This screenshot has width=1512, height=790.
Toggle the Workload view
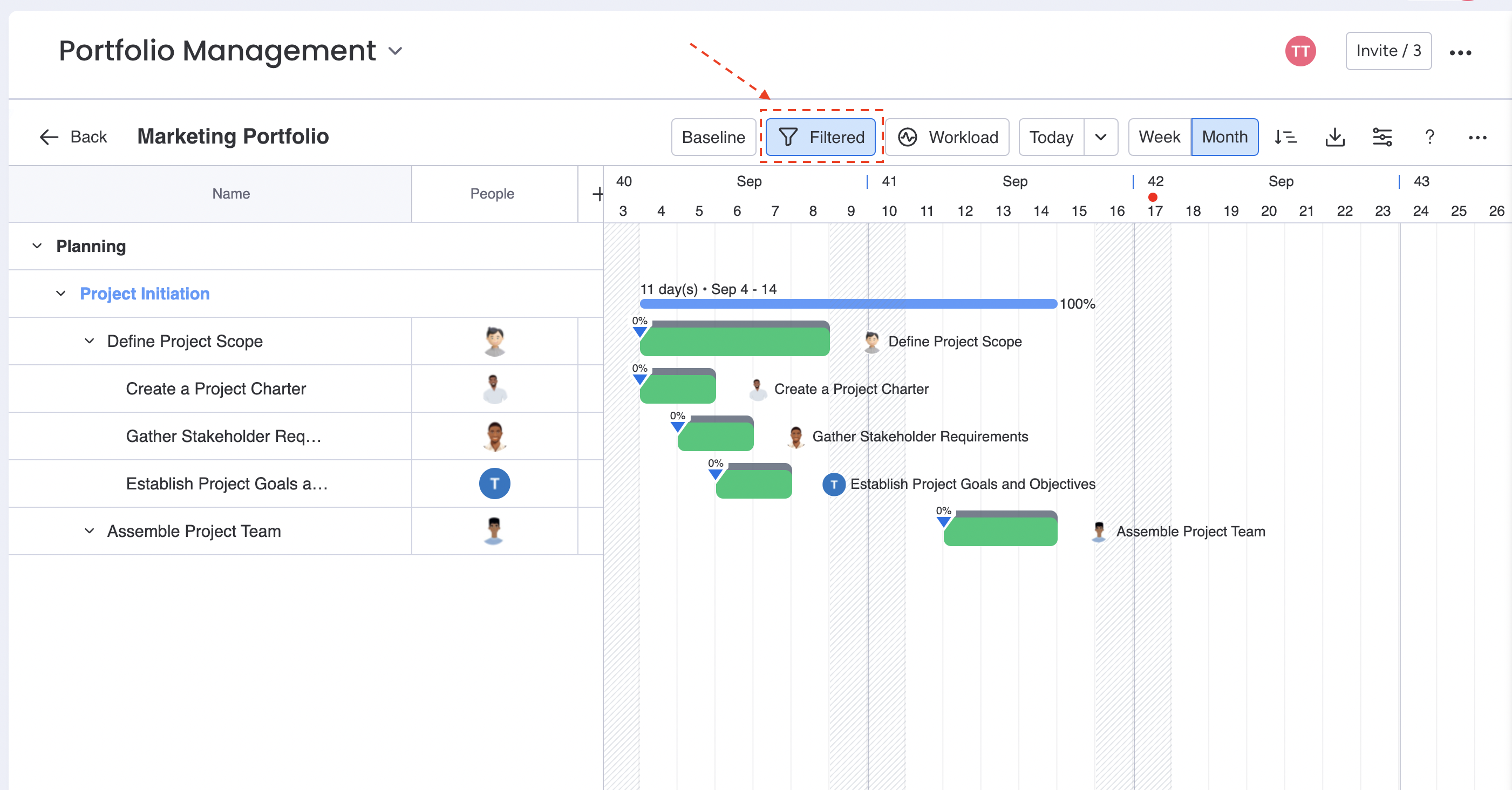point(947,138)
